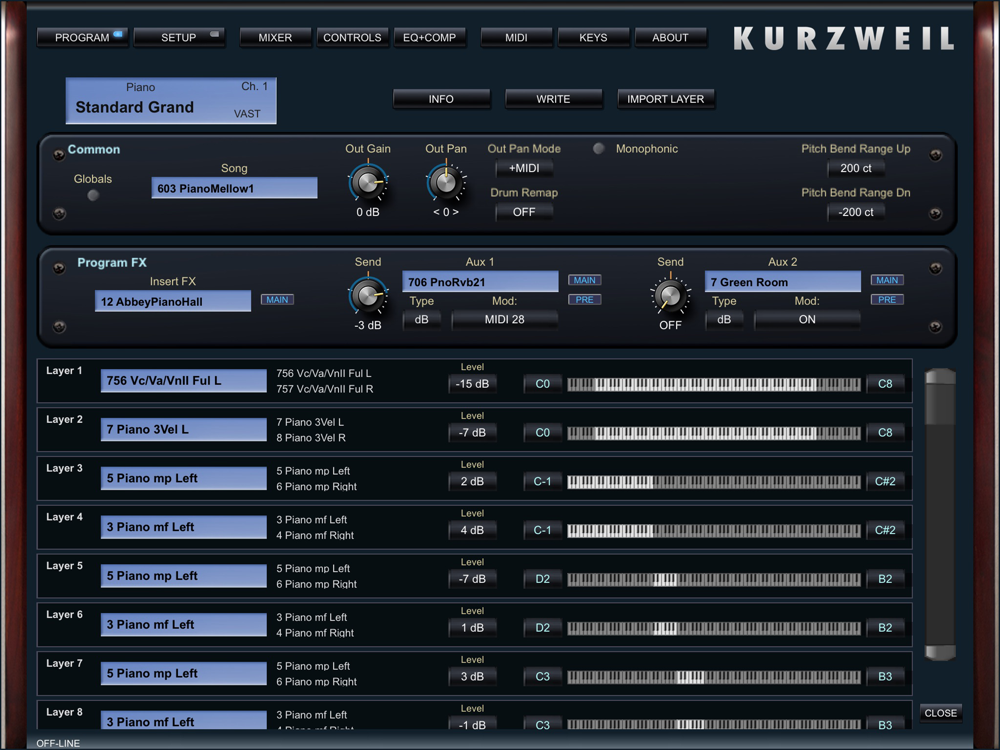1000x750 pixels.
Task: Toggle the Aux 1 MAIN button
Action: coord(584,280)
